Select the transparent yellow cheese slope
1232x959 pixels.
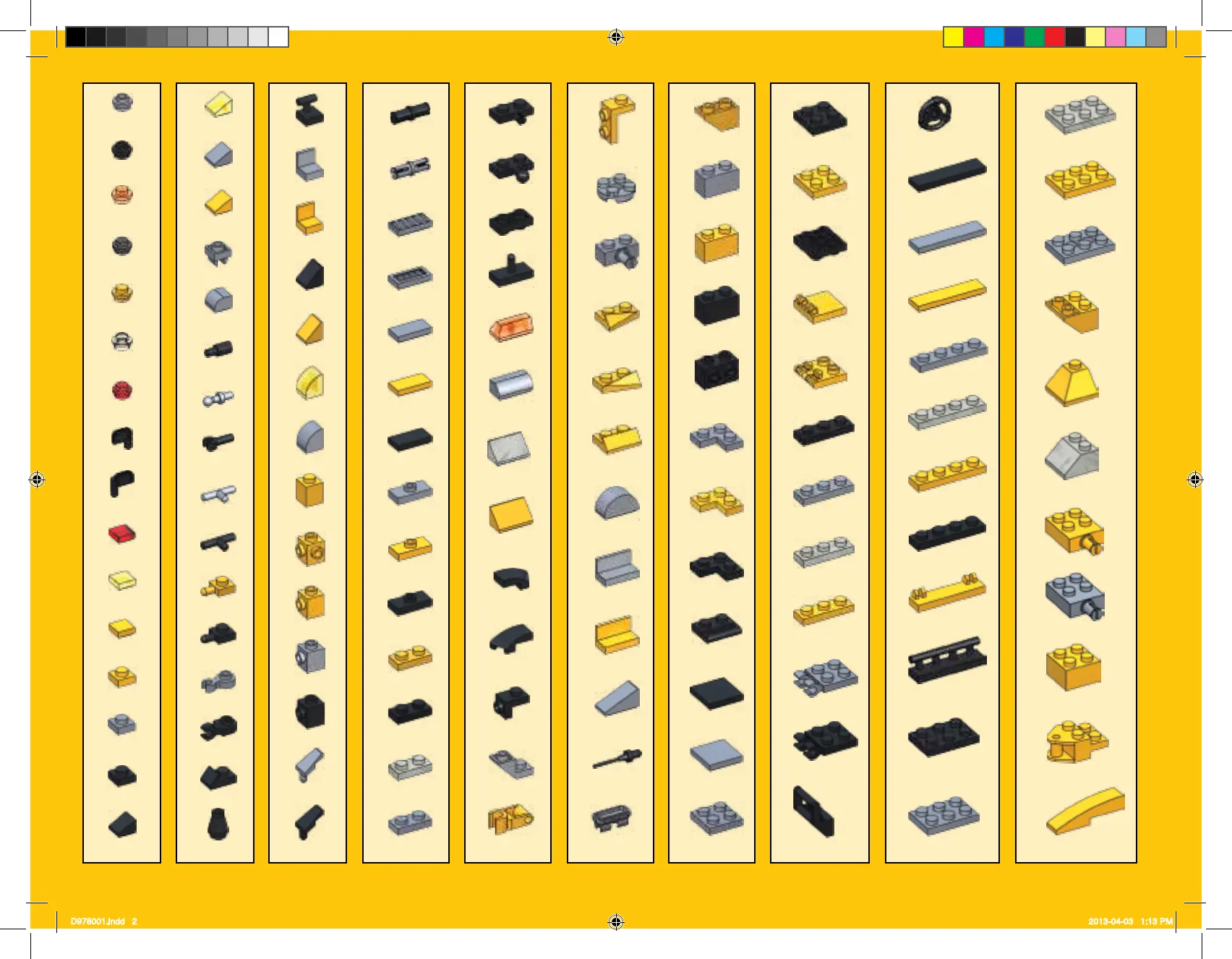(x=218, y=105)
